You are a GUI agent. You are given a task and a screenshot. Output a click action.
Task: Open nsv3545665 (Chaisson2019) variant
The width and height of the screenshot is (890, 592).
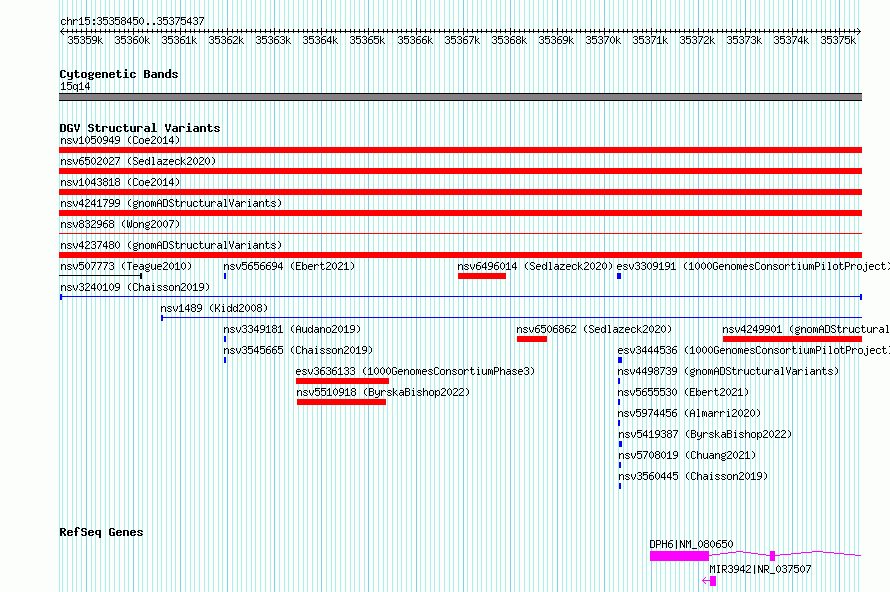tap(298, 350)
